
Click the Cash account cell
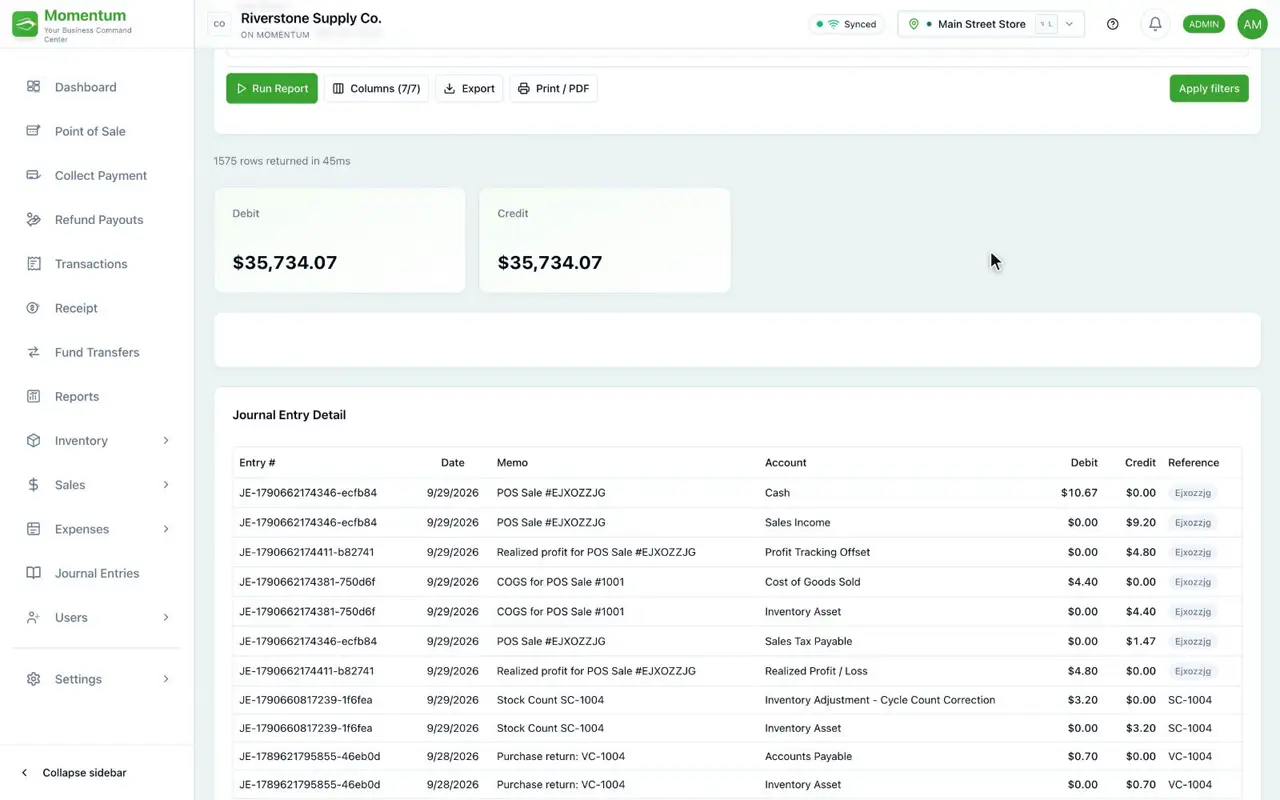pyautogui.click(x=777, y=493)
